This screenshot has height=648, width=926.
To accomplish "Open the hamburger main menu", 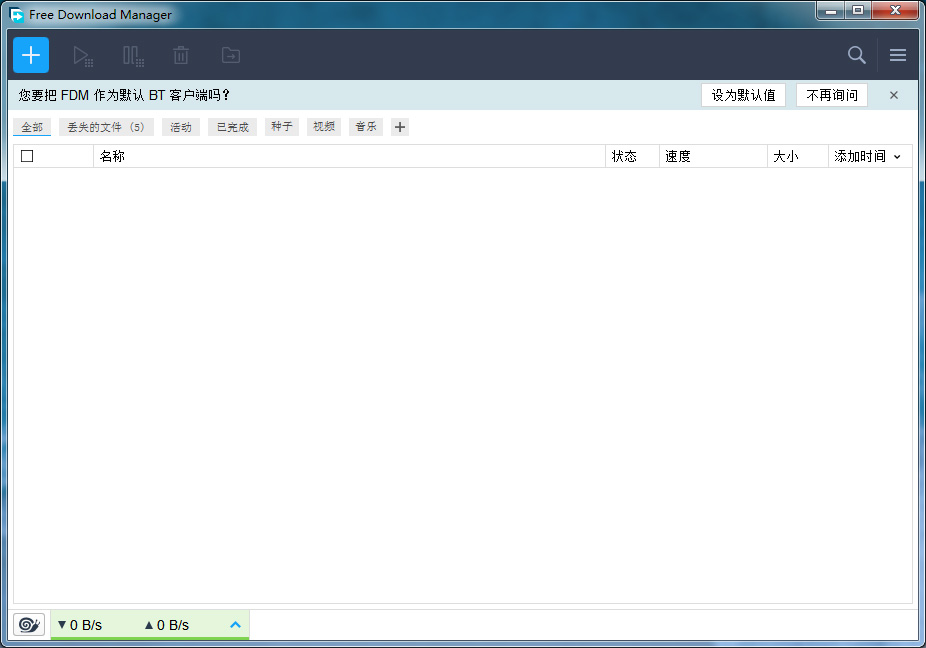I will tap(898, 55).
